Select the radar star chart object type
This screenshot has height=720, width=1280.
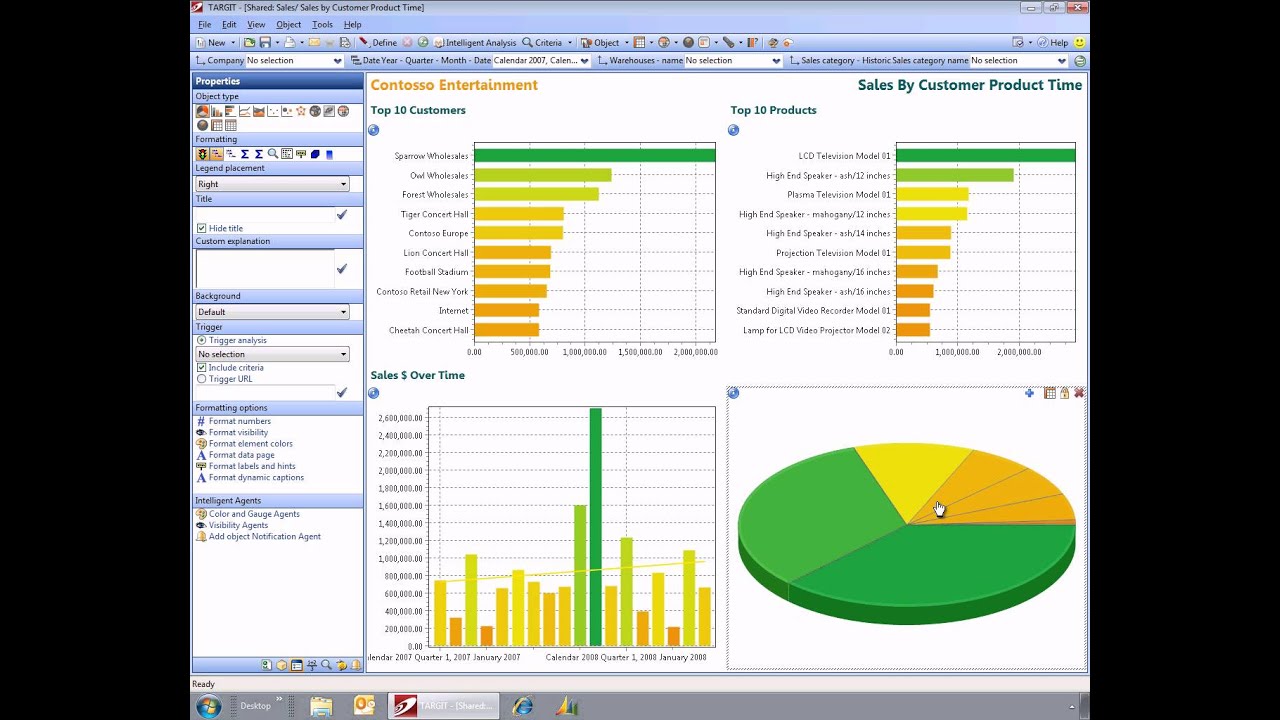coord(301,111)
